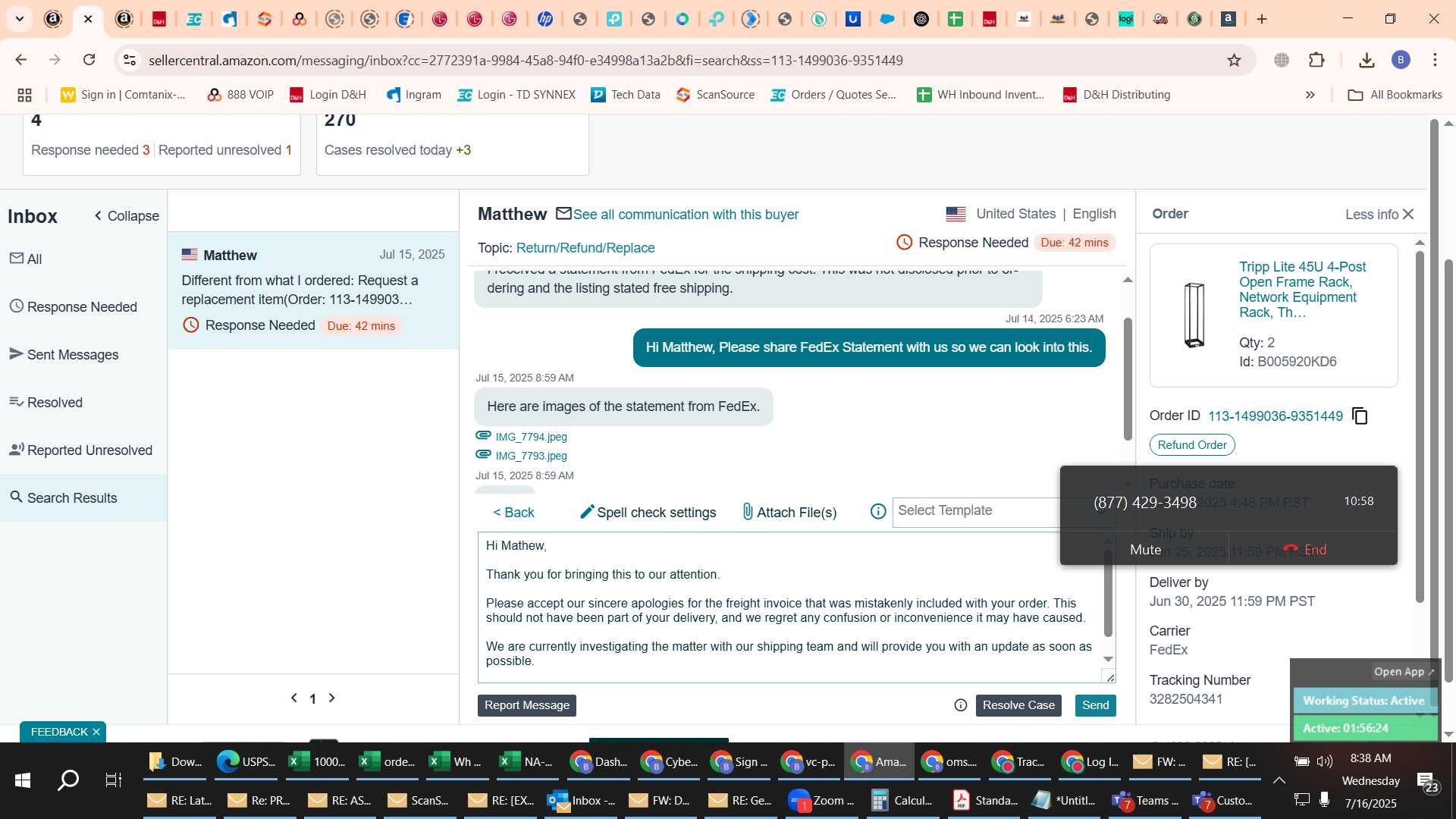Click Back link above reply box
The width and height of the screenshot is (1456, 819).
click(x=514, y=513)
